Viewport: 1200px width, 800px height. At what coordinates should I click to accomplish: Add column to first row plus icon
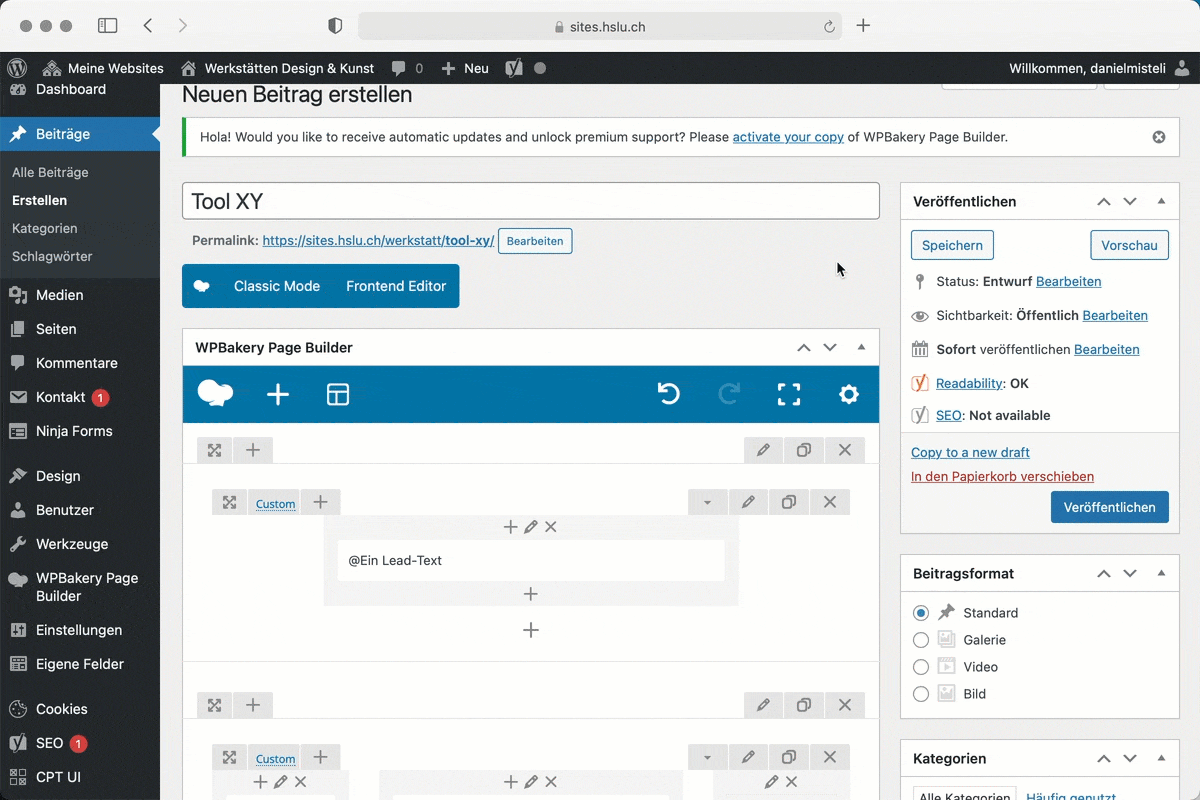(253, 450)
